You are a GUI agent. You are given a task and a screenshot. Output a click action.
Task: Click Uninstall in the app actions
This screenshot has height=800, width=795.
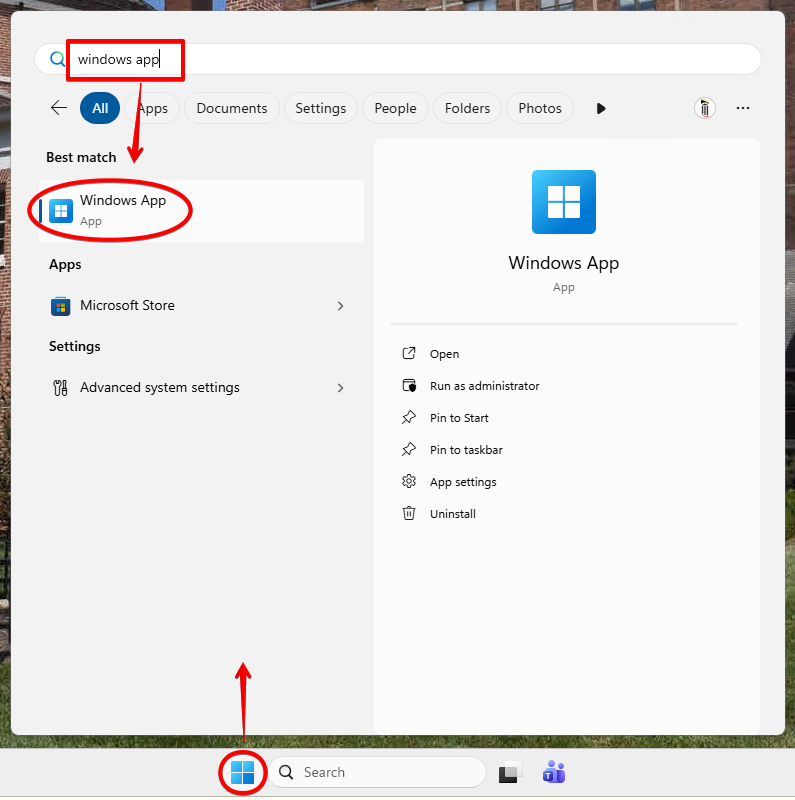click(x=452, y=514)
